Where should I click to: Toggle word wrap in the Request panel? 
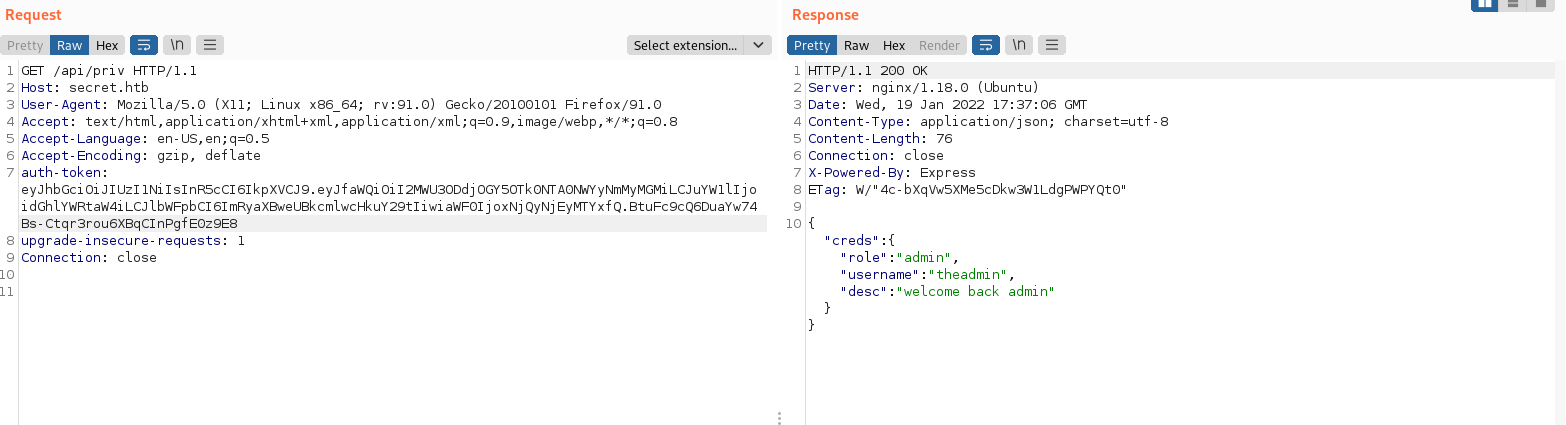(144, 45)
